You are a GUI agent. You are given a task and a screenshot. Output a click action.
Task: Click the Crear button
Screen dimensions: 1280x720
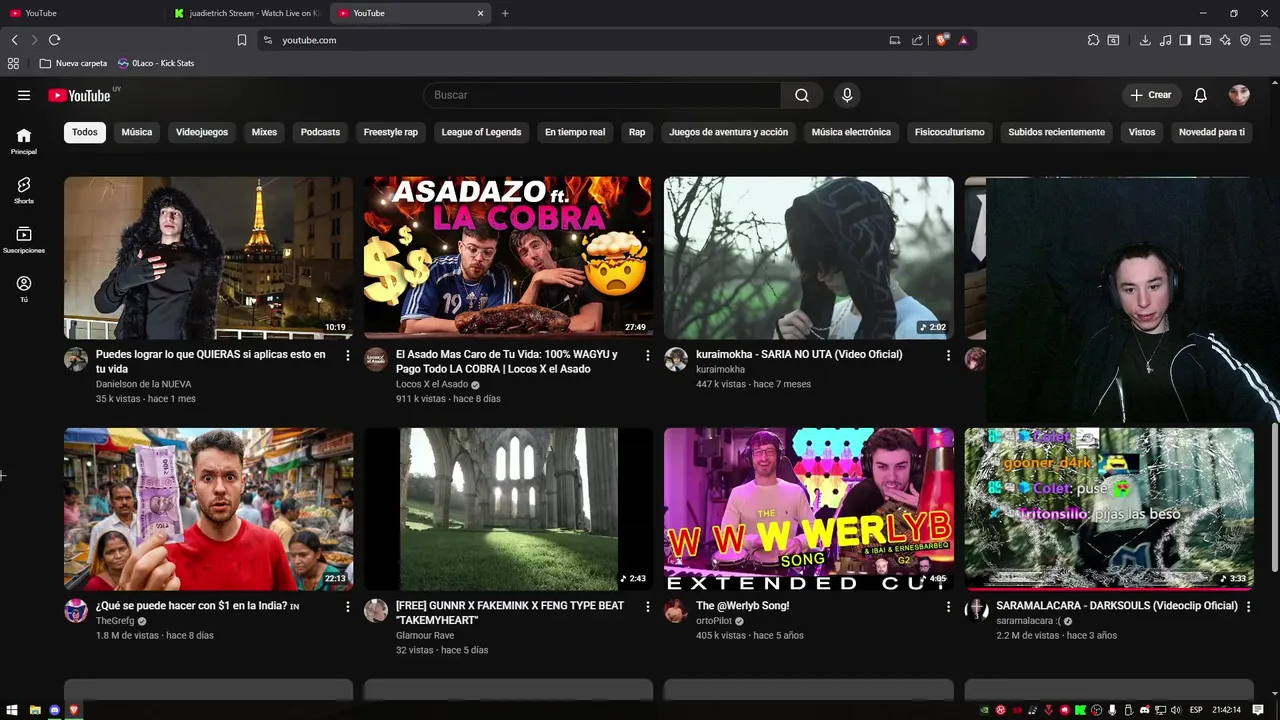click(1151, 95)
